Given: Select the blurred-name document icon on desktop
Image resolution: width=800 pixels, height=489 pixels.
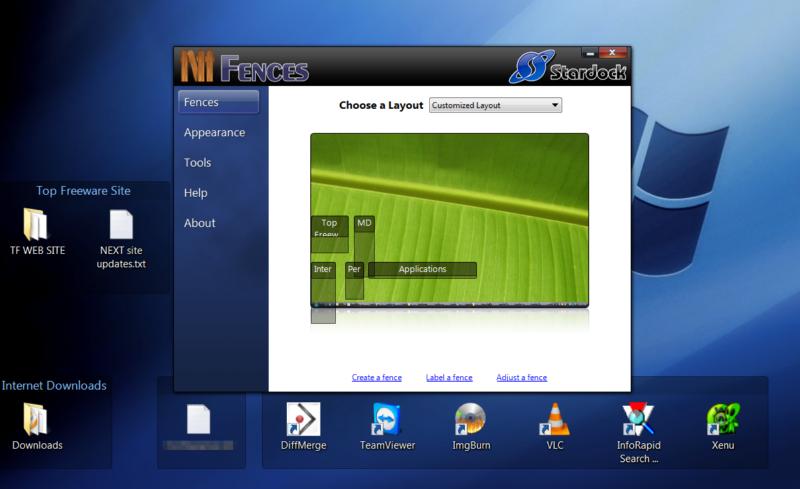Looking at the screenshot, I should point(198,419).
